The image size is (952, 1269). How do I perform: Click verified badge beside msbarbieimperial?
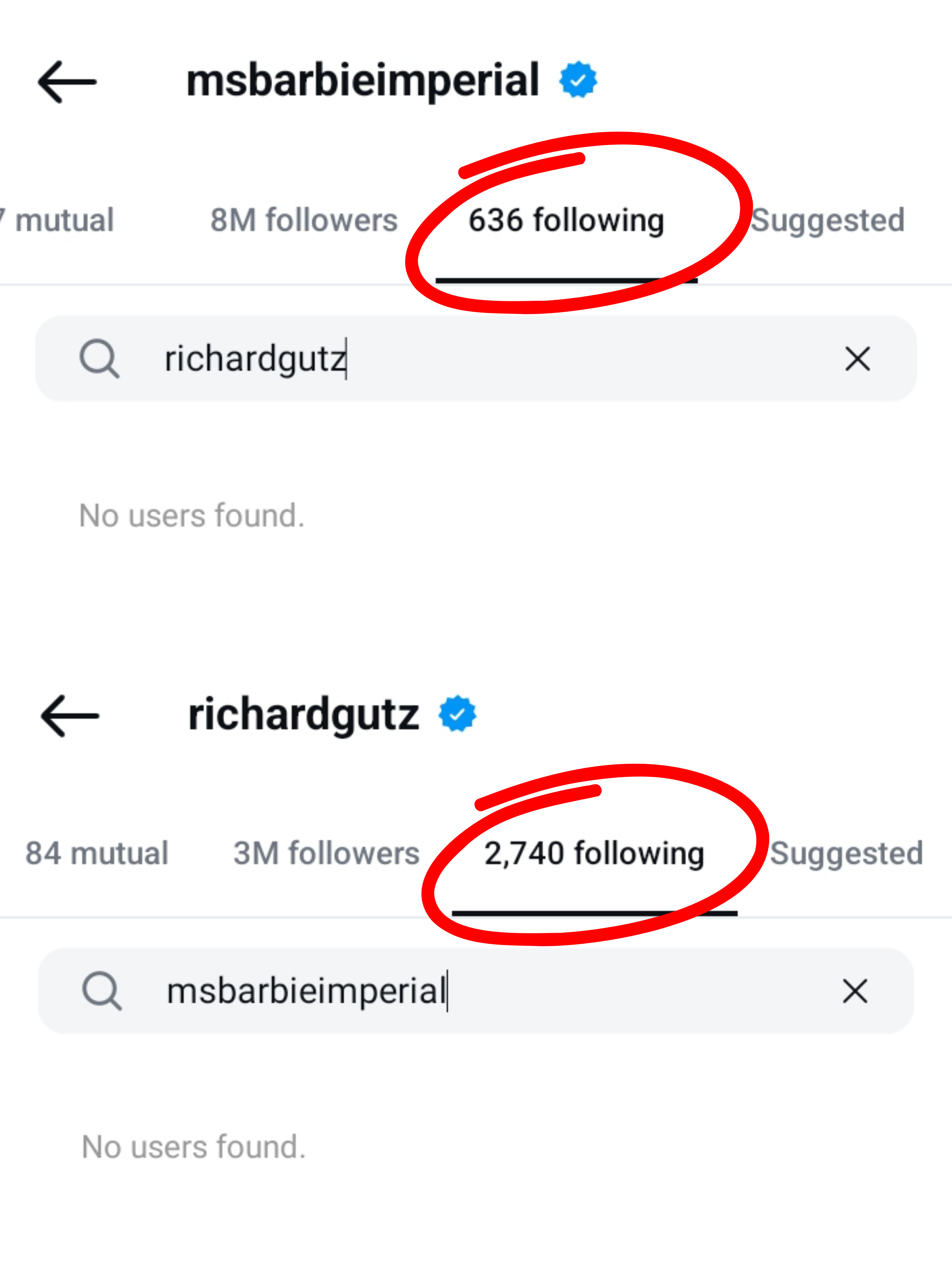pos(578,80)
